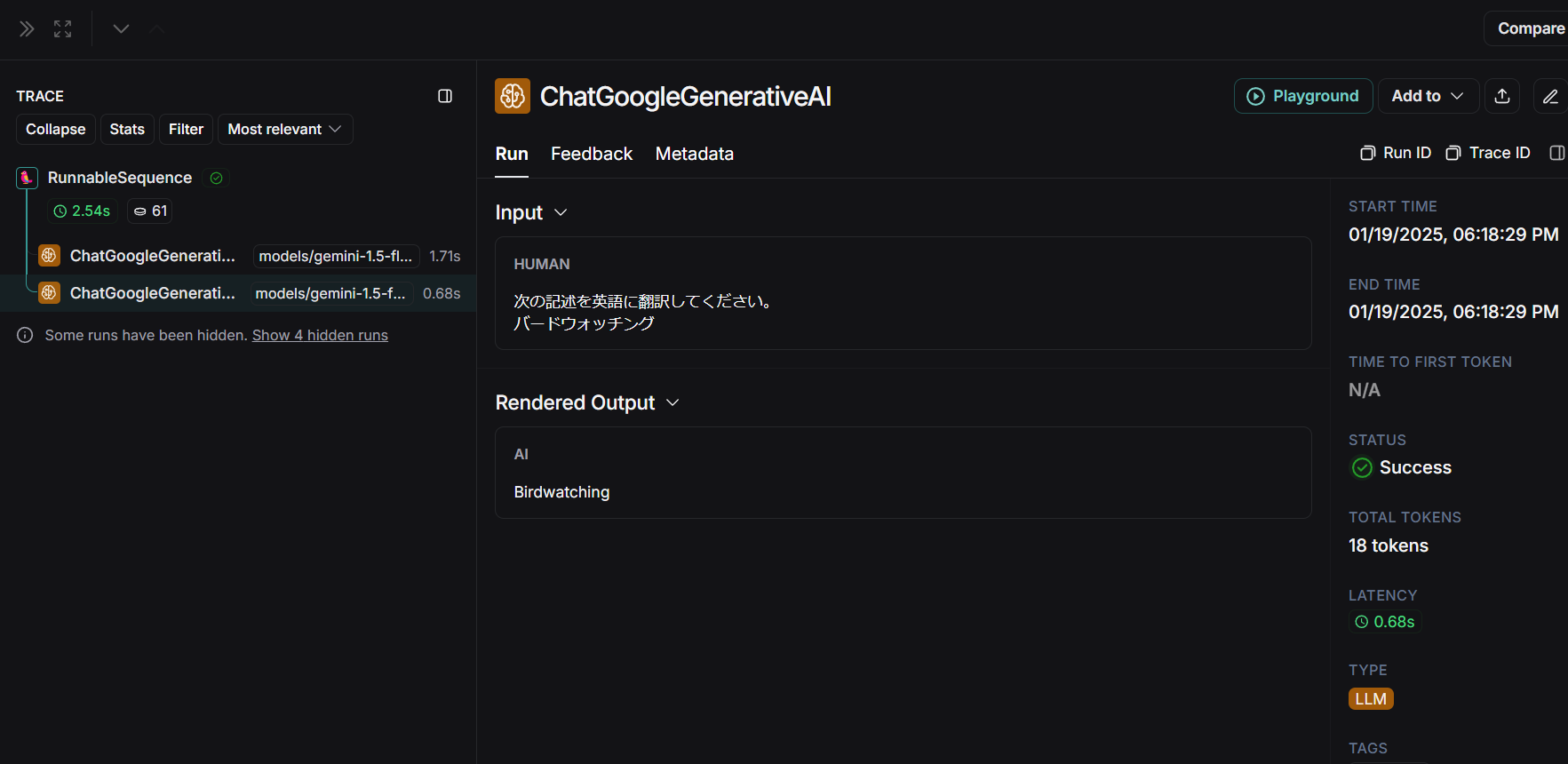Click the 2.54s latency badge
This screenshot has height=764, width=1568.
pyautogui.click(x=83, y=211)
